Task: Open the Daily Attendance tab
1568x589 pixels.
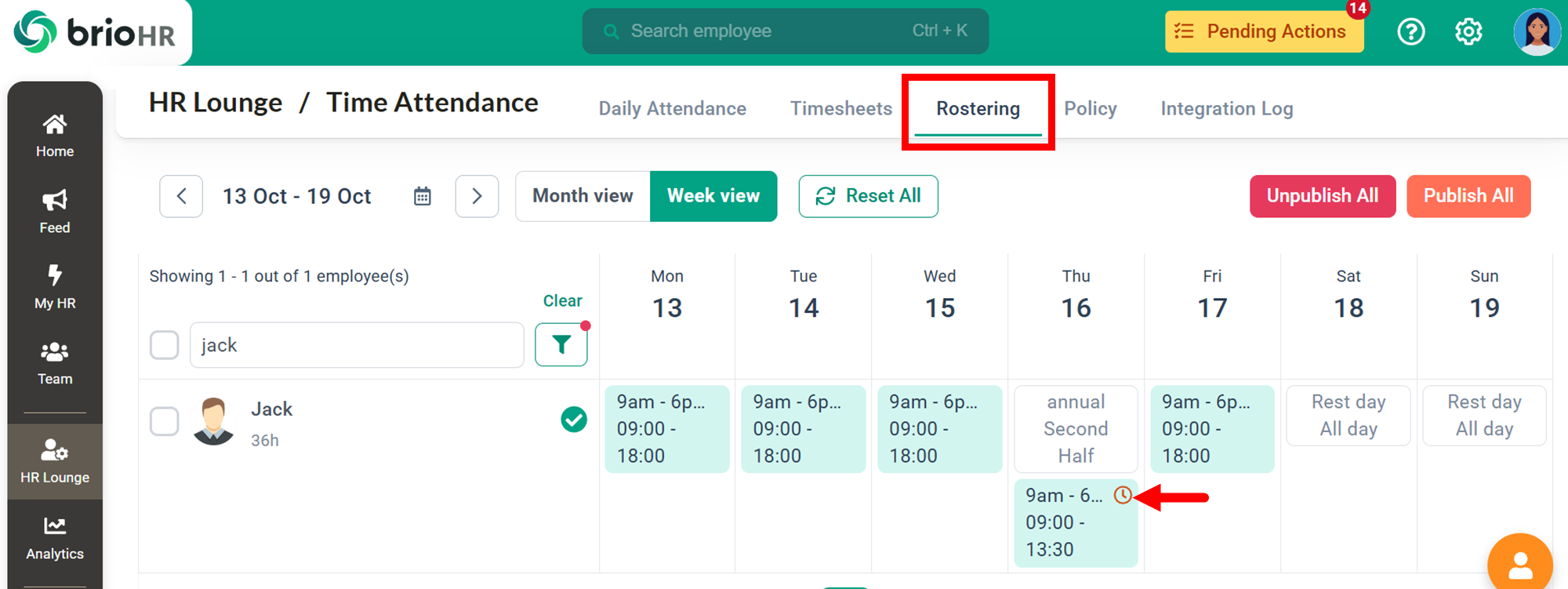Action: [672, 108]
